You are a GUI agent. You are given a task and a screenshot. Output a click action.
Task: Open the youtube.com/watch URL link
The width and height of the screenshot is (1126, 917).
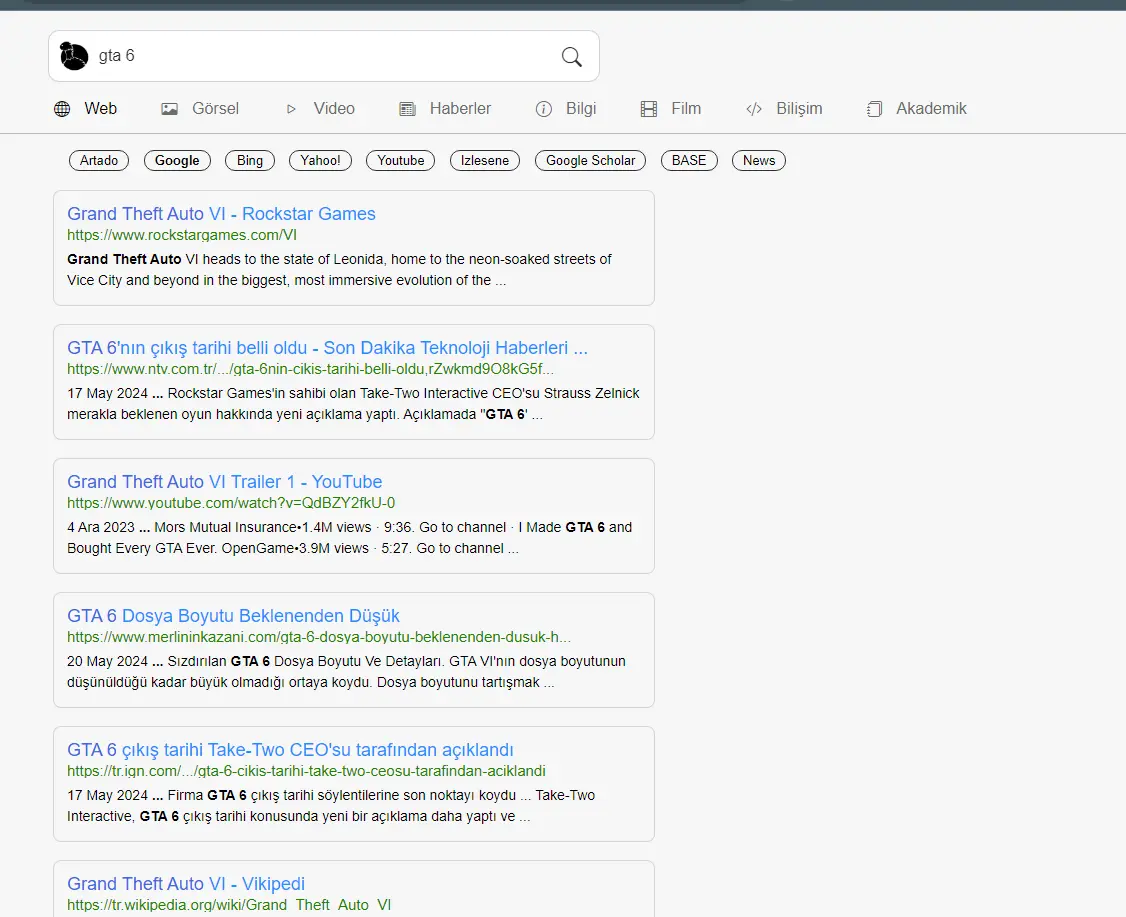(x=231, y=503)
